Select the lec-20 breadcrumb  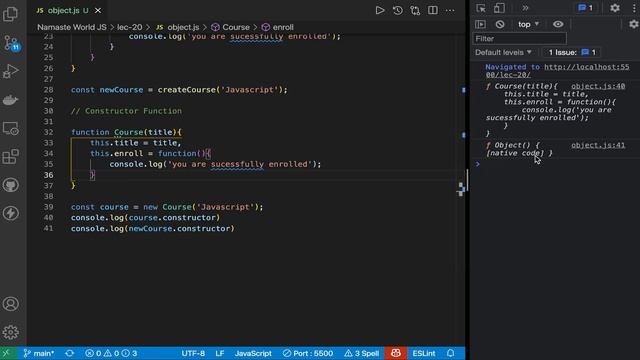(130, 27)
